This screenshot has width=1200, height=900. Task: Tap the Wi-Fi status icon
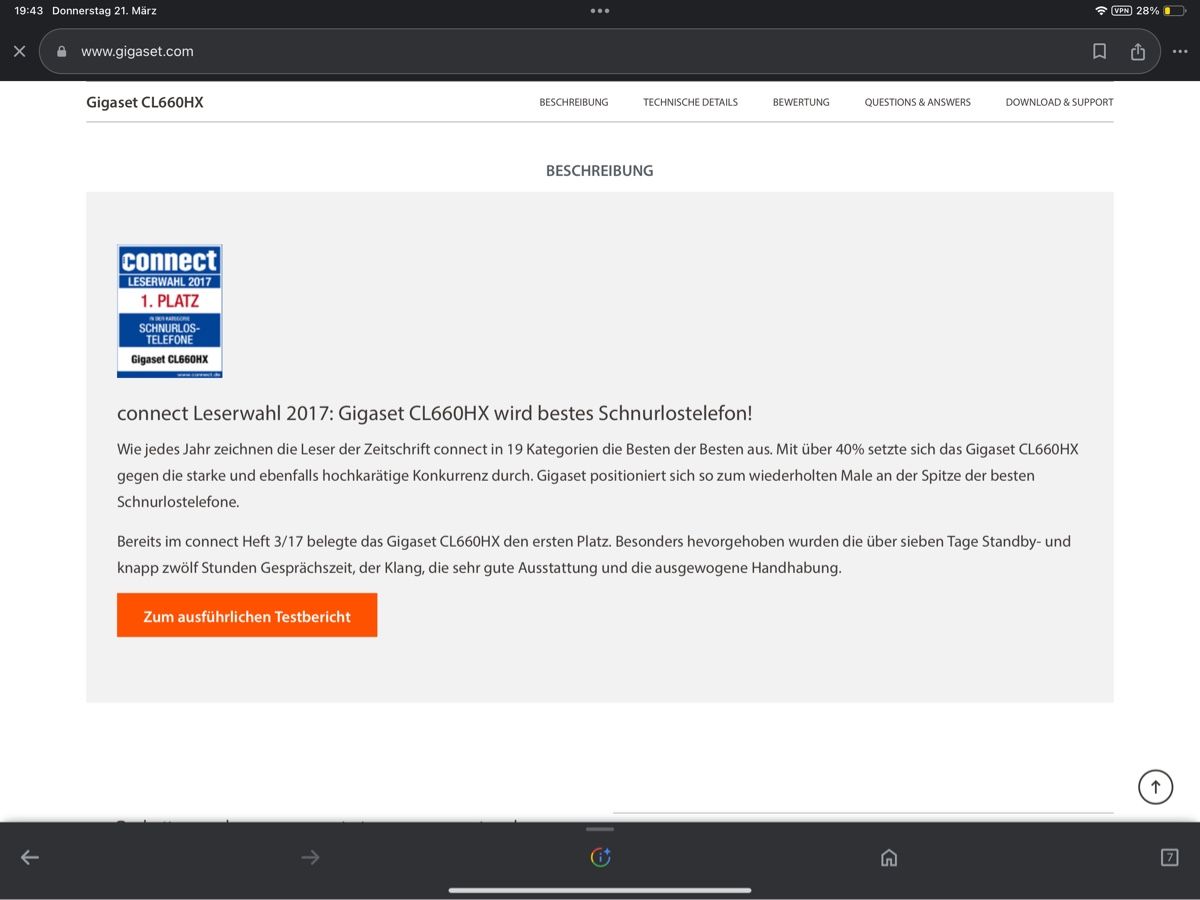1101,11
